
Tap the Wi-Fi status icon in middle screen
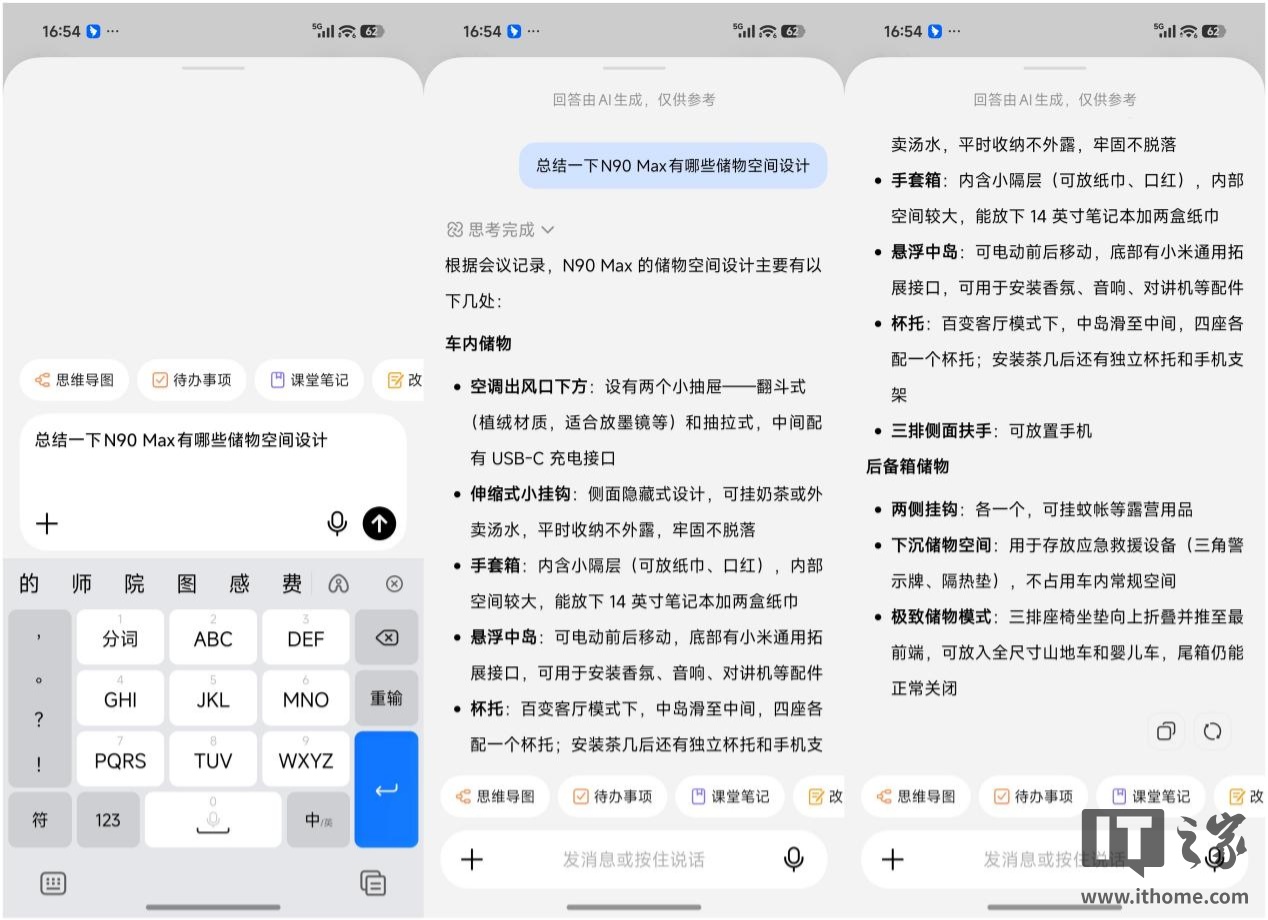click(767, 31)
